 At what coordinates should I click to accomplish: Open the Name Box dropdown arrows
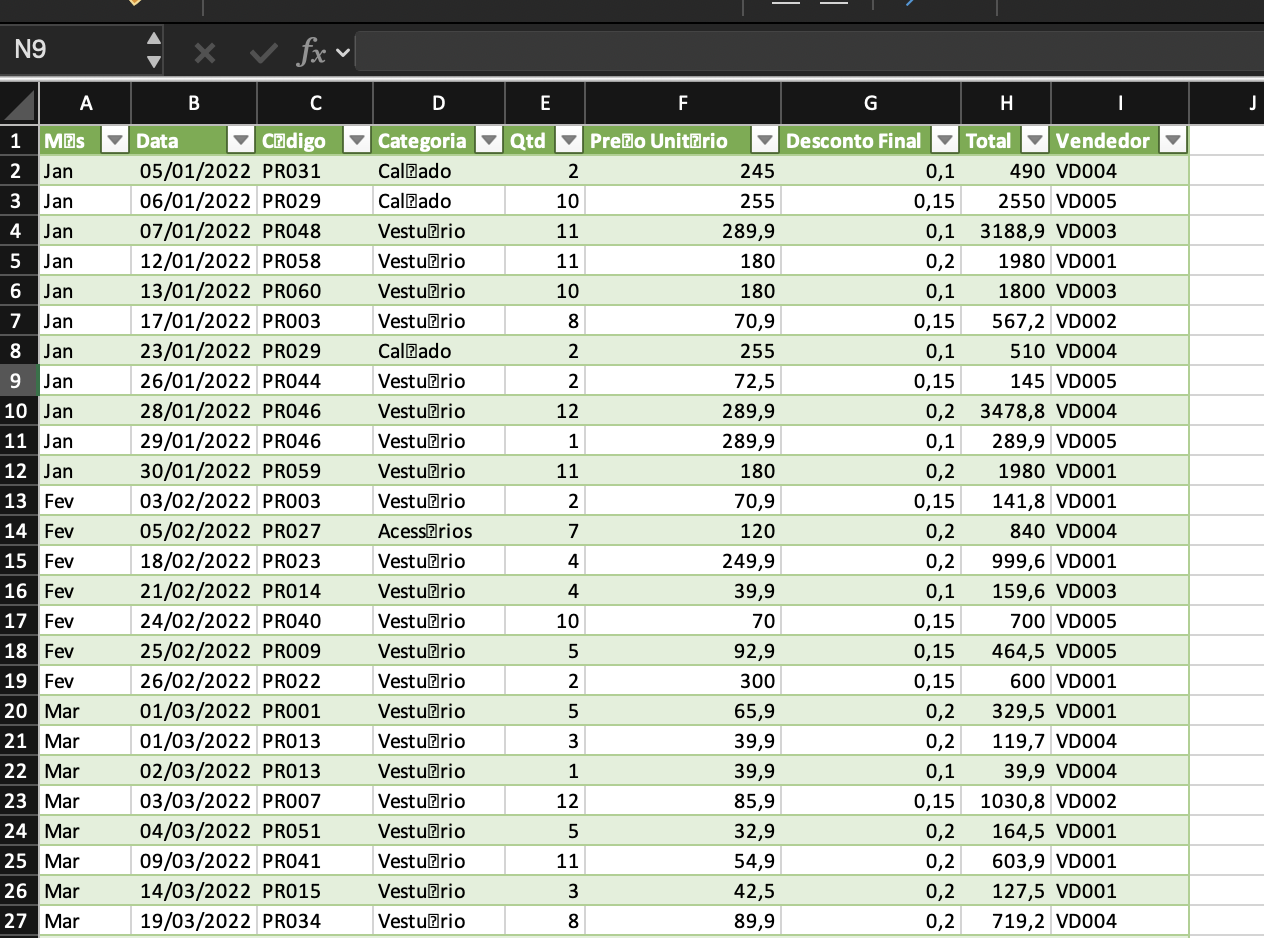click(x=153, y=50)
